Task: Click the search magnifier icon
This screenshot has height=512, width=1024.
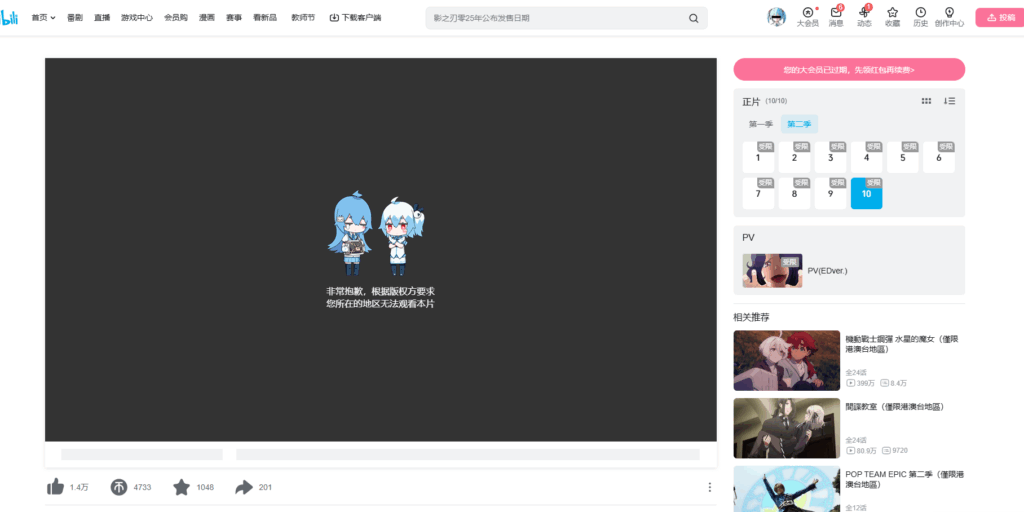Action: pos(694,18)
